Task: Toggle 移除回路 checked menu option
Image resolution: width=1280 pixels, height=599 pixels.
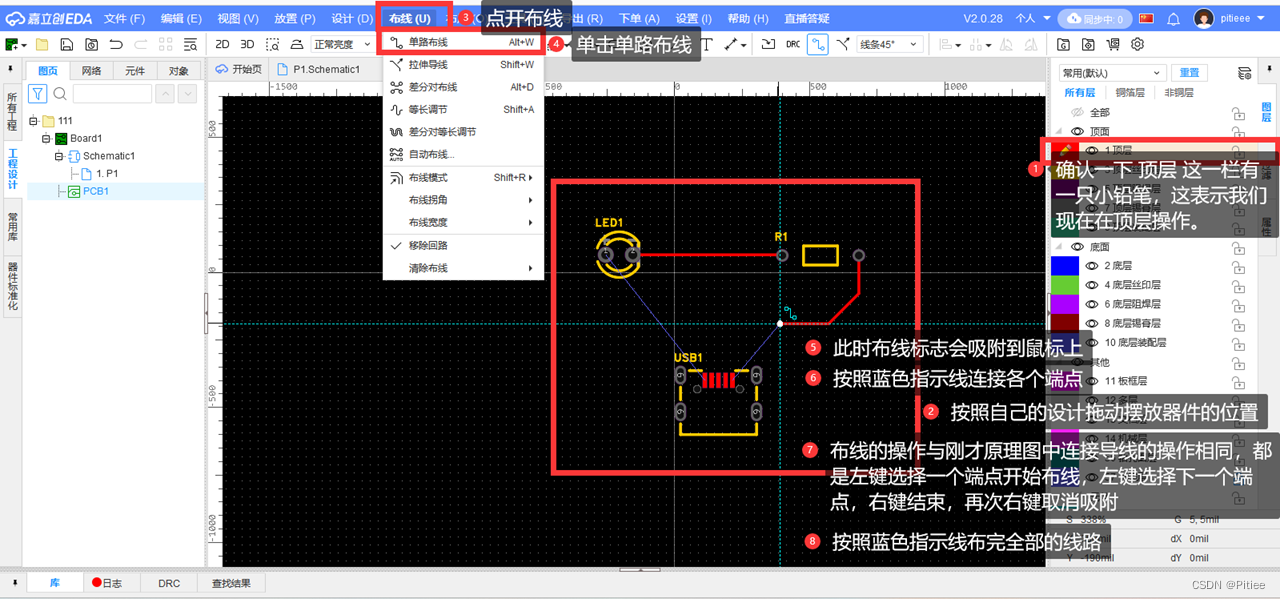Action: [x=463, y=246]
